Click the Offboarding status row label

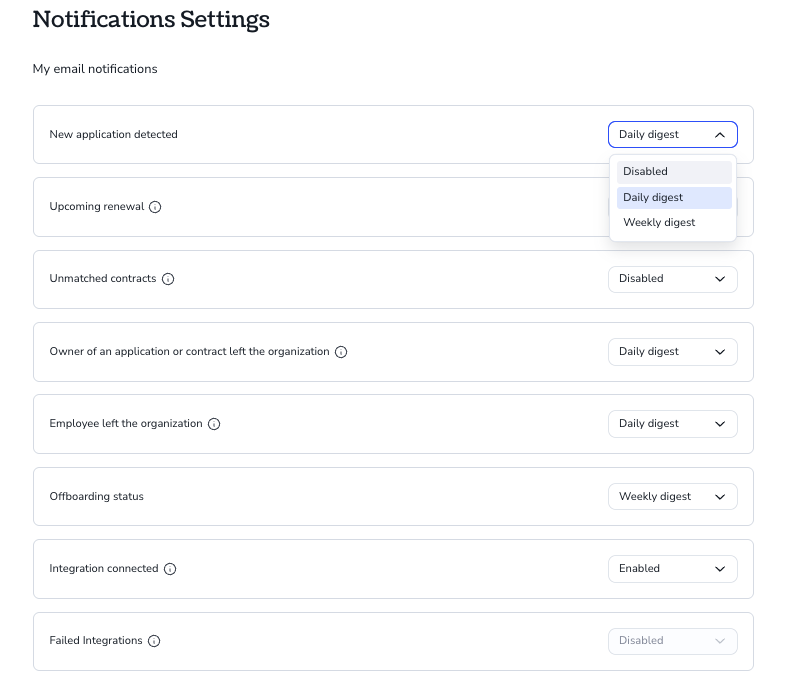click(x=96, y=497)
